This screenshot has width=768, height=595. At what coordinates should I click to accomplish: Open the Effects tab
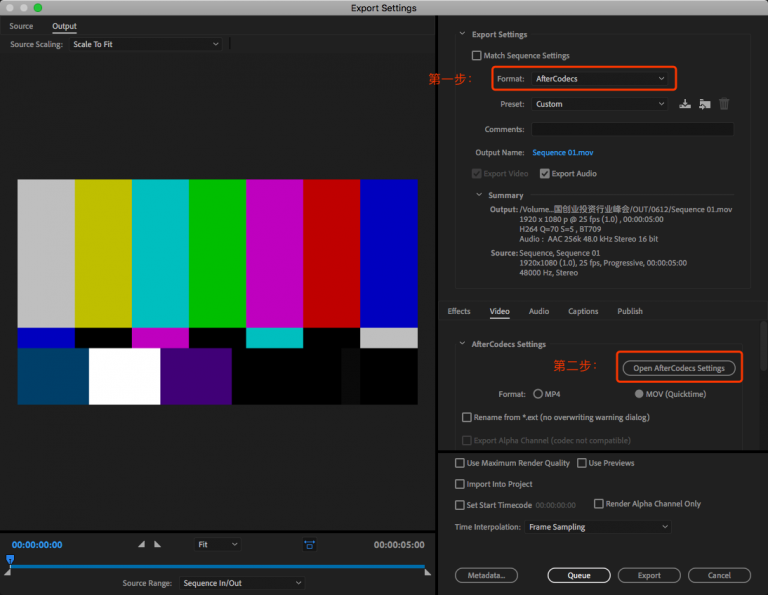point(459,311)
